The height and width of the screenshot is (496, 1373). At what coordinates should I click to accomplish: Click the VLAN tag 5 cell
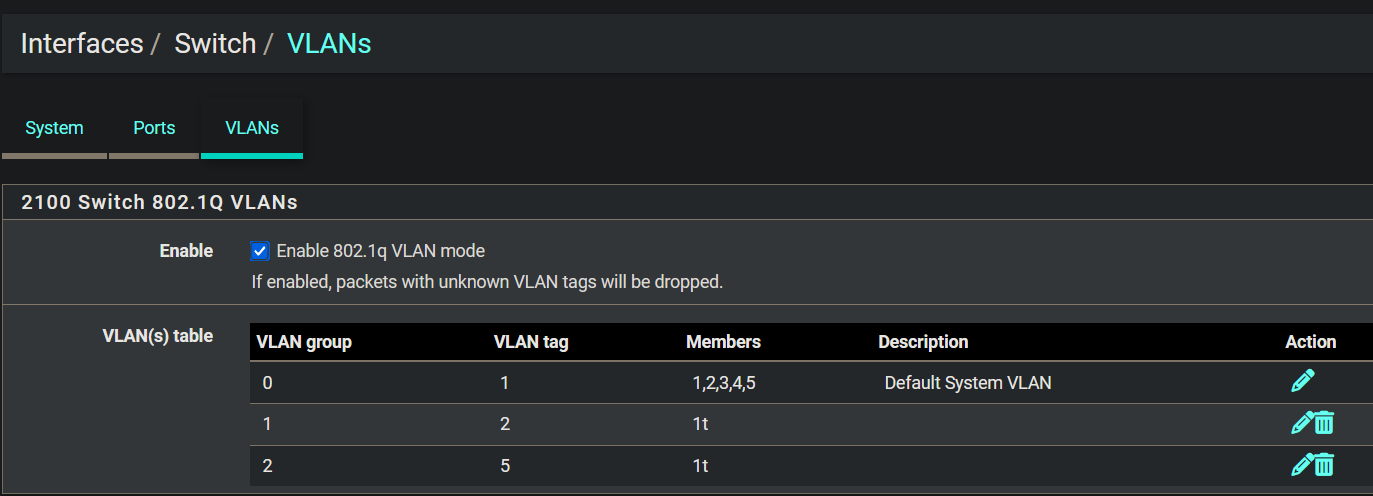click(x=505, y=466)
